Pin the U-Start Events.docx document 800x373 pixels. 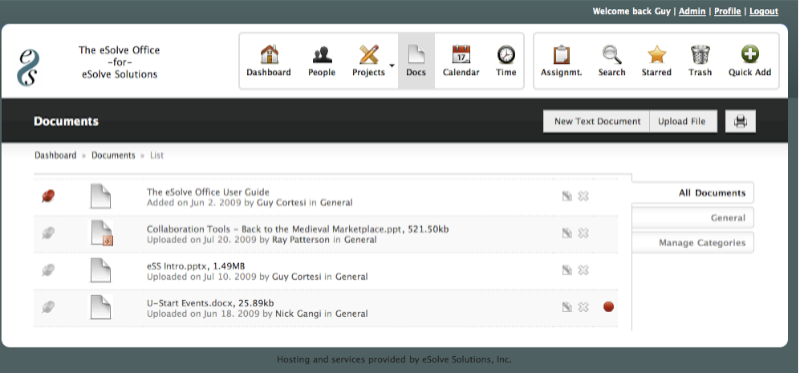point(48,307)
